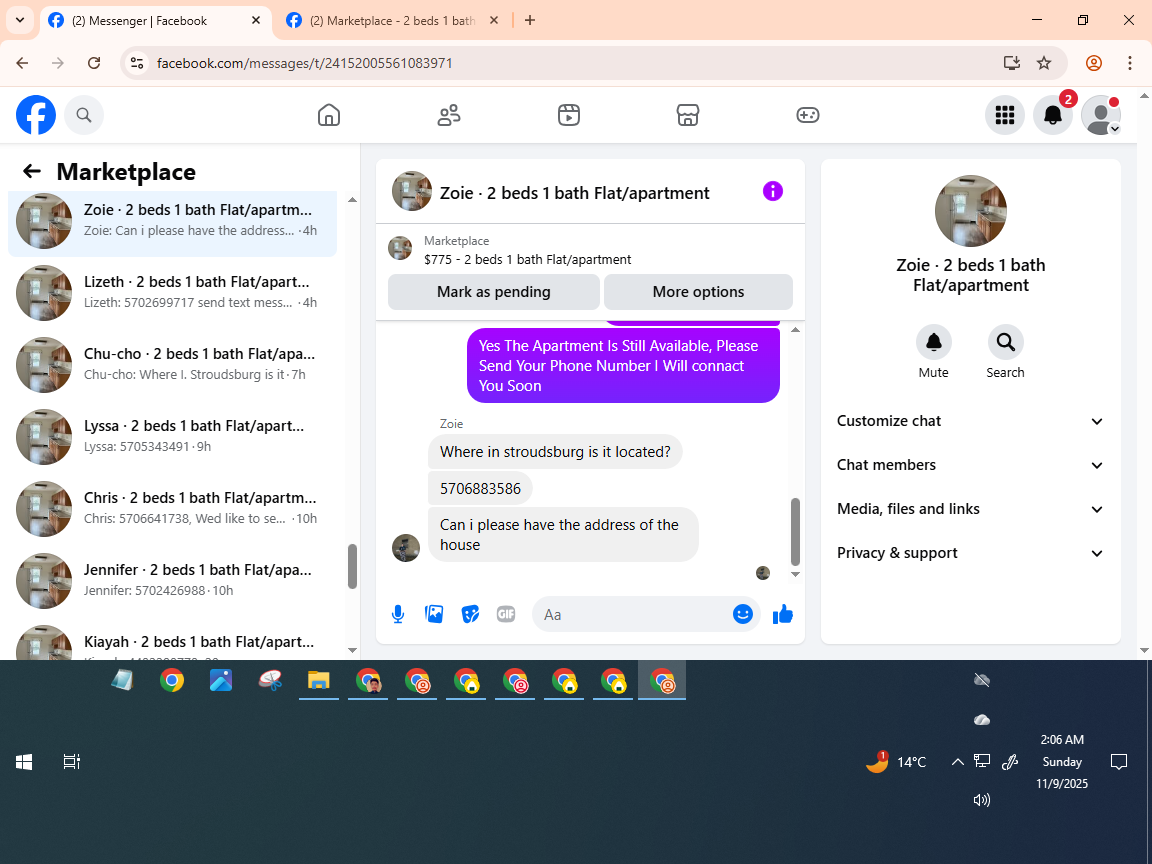Open Task View on taskbar
This screenshot has width=1152, height=864.
pos(71,763)
